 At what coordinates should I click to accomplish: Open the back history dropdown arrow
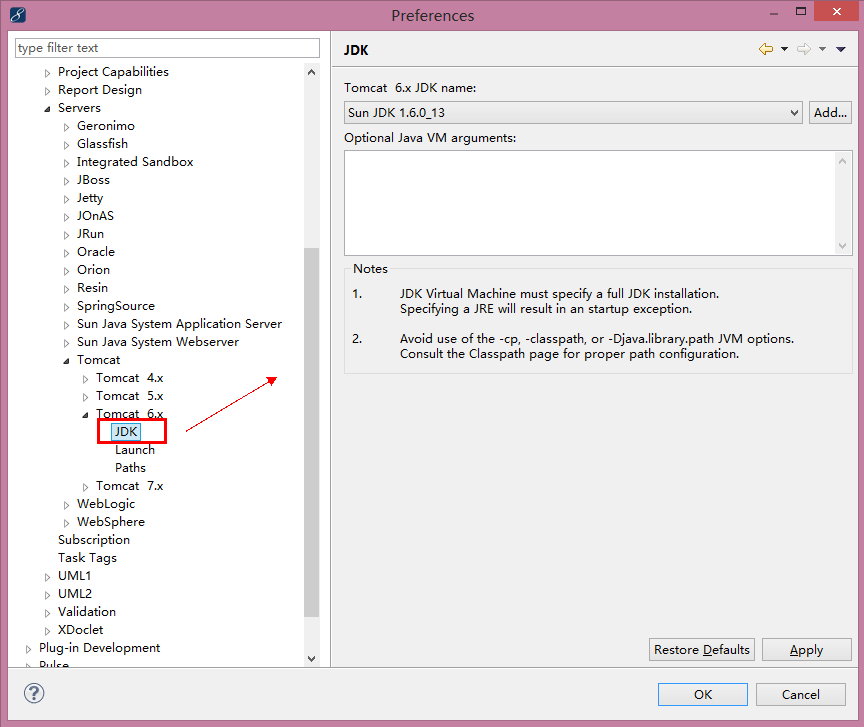784,49
